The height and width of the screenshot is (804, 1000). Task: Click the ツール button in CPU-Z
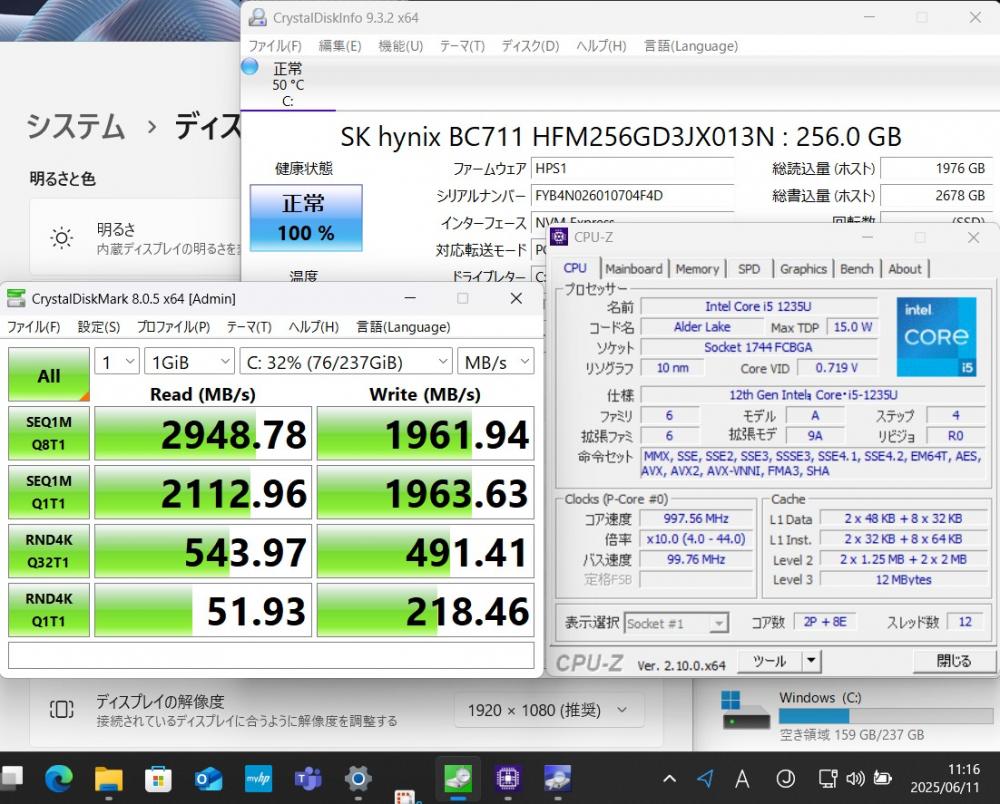769,661
